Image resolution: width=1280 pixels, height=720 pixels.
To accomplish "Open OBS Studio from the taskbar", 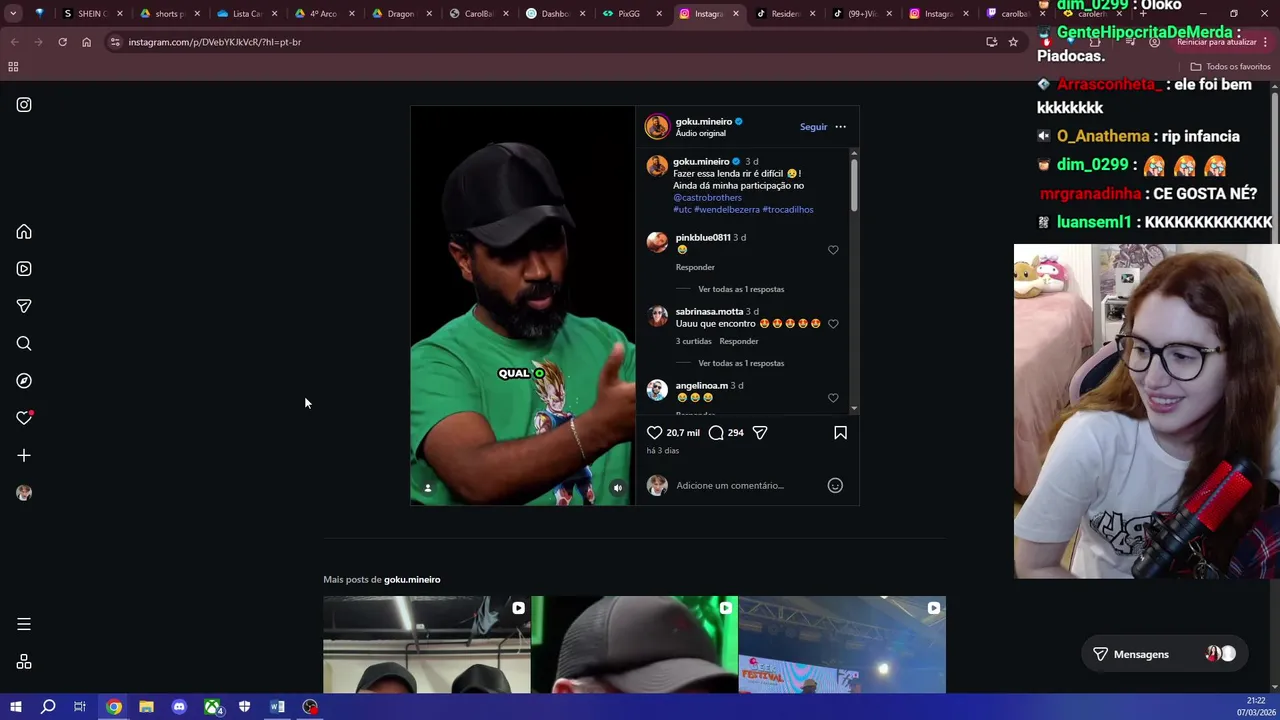I will 310,707.
